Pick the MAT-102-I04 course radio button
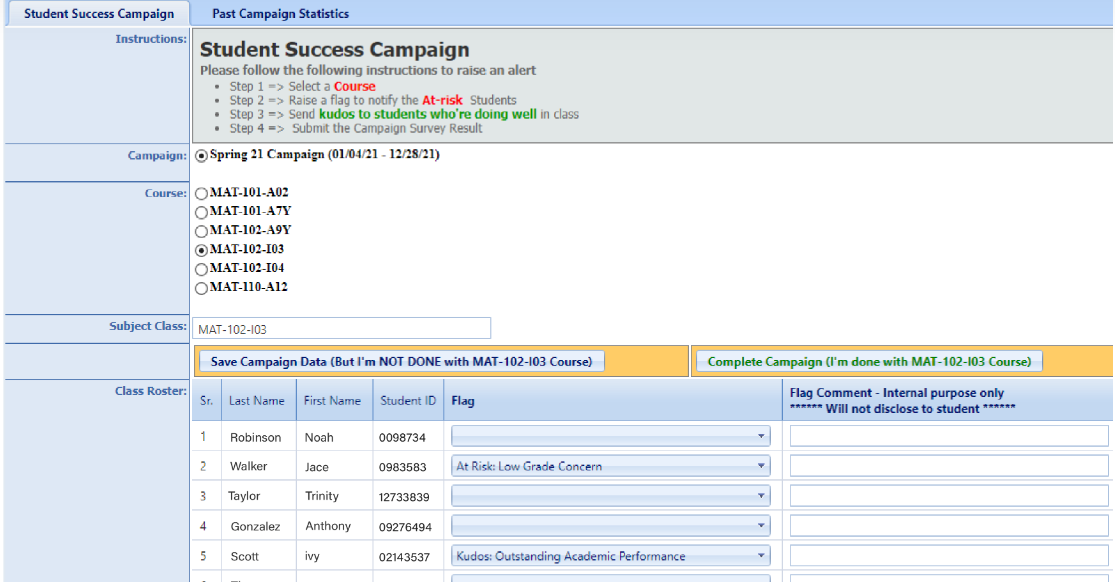The height and width of the screenshot is (582, 1115). [x=202, y=269]
